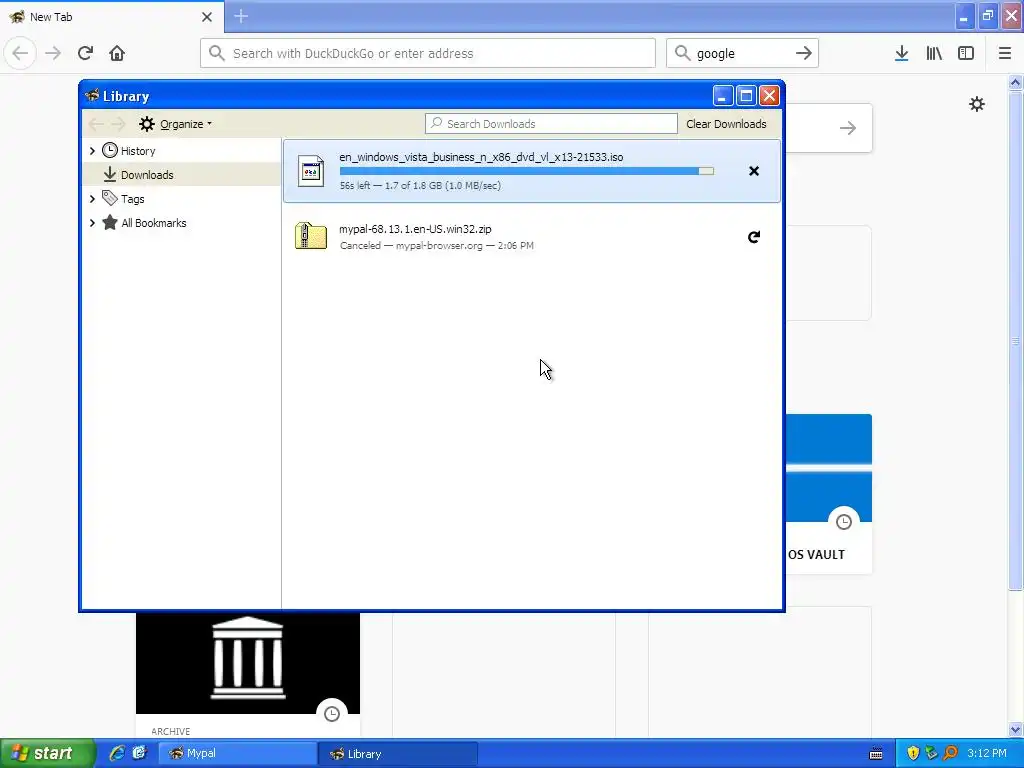Click Clear Downloads button
Image resolution: width=1024 pixels, height=768 pixels.
coord(726,124)
